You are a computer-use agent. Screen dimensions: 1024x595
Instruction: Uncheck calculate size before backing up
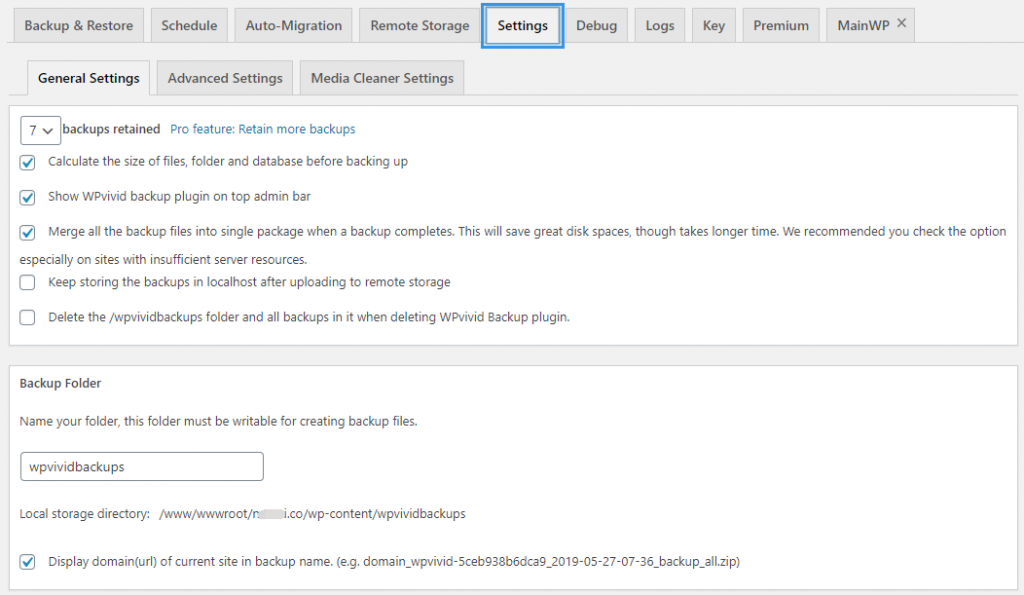point(27,162)
